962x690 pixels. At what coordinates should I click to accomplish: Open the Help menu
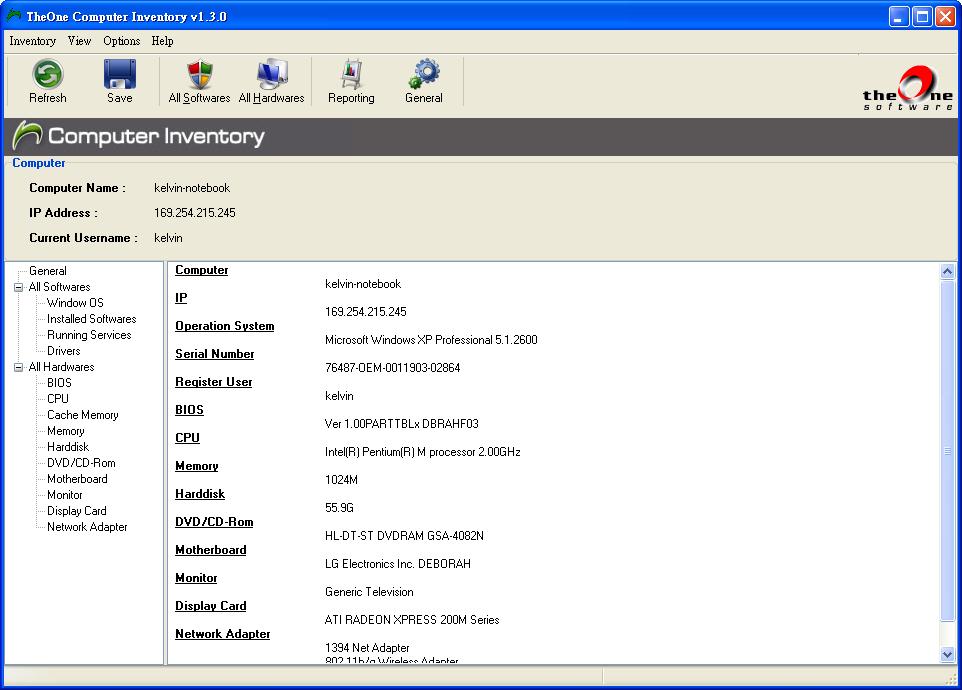coord(162,41)
